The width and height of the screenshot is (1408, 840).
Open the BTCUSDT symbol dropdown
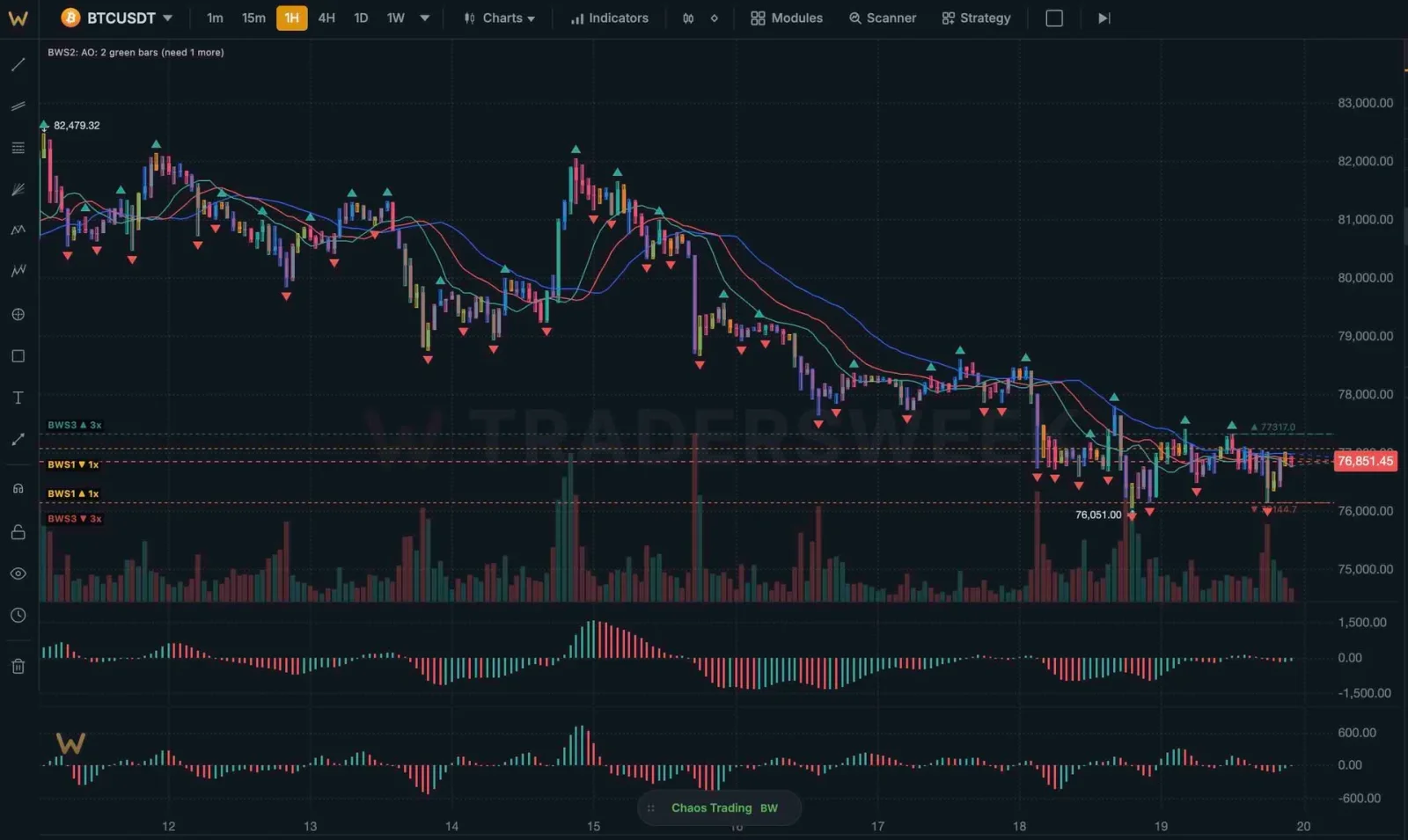click(117, 18)
